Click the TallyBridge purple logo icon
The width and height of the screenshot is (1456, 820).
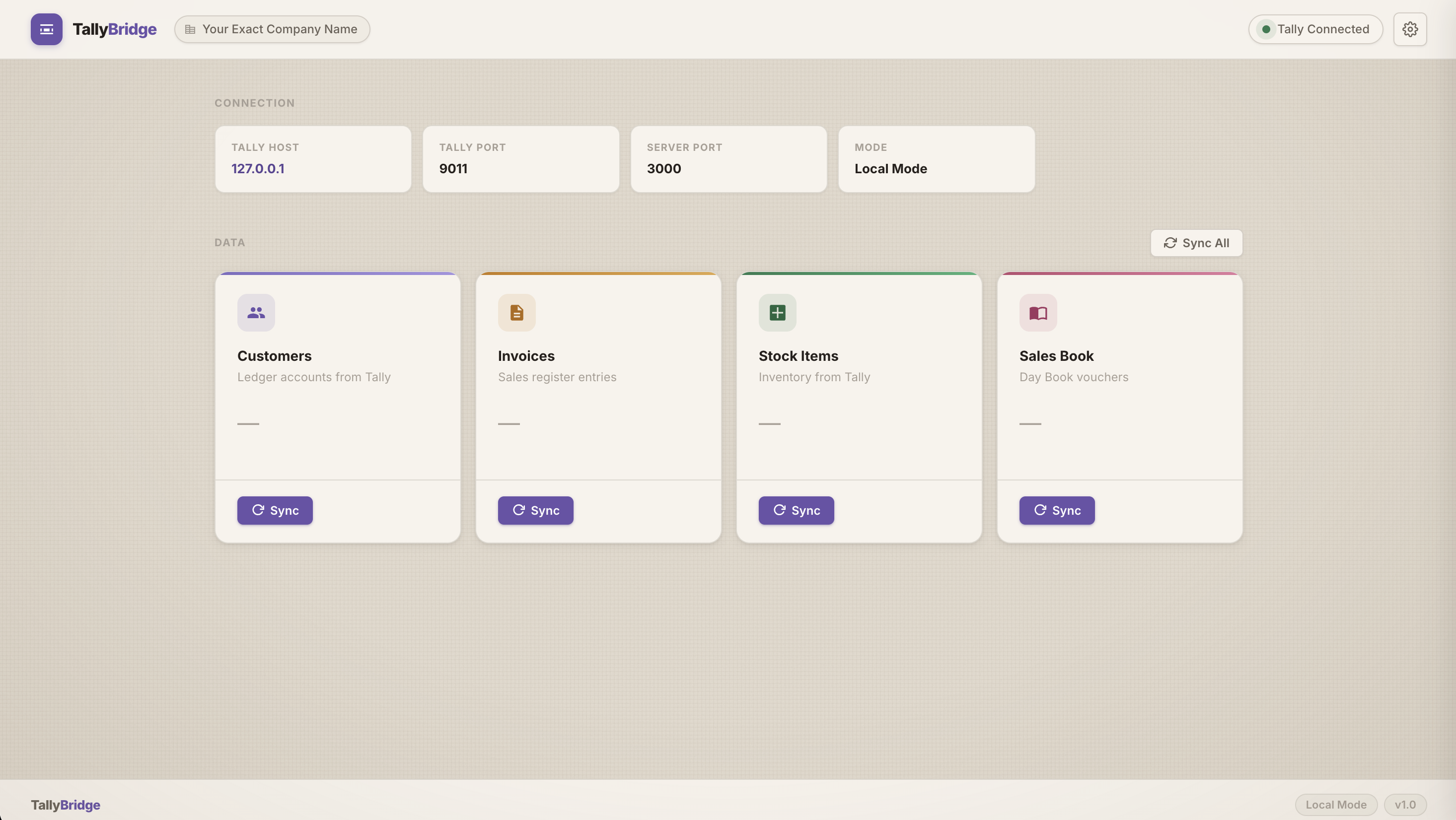(x=46, y=29)
